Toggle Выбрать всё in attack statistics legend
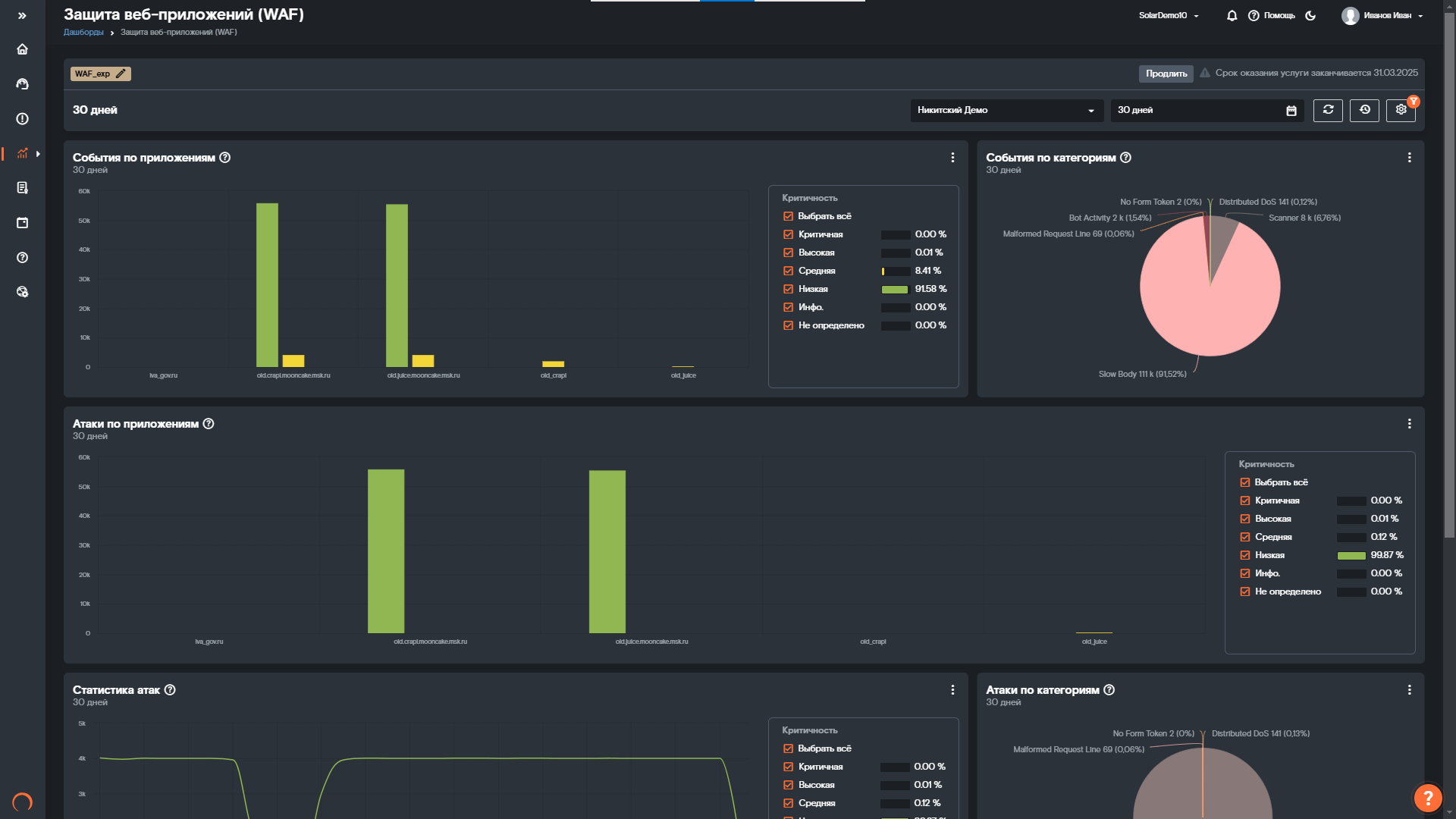Viewport: 1456px width, 819px height. coord(788,749)
